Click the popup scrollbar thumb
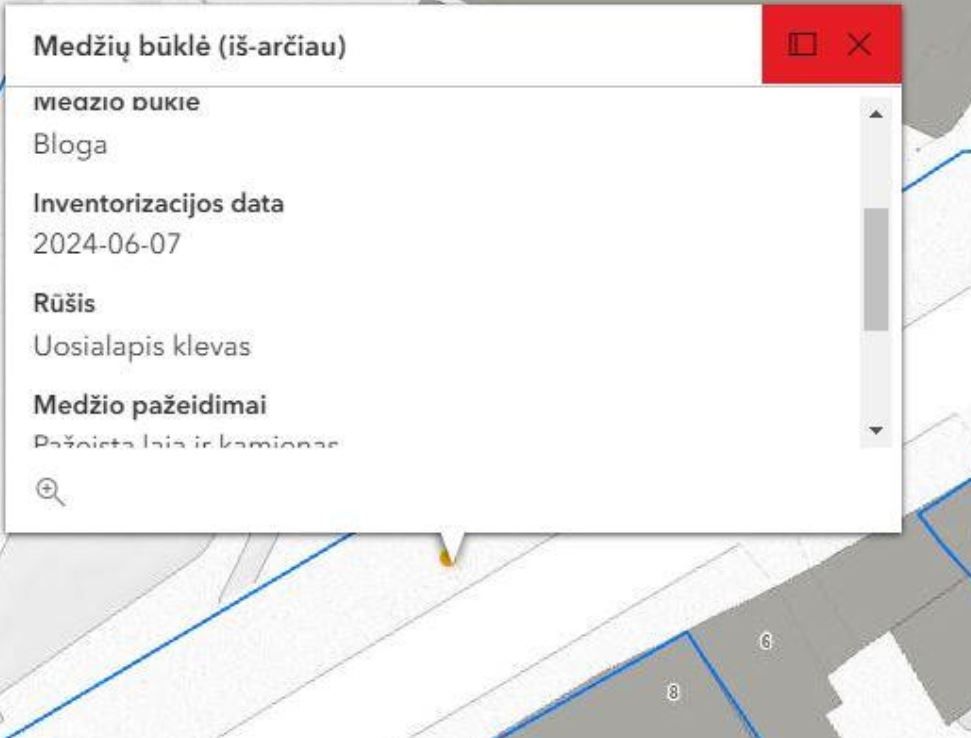 (x=875, y=268)
